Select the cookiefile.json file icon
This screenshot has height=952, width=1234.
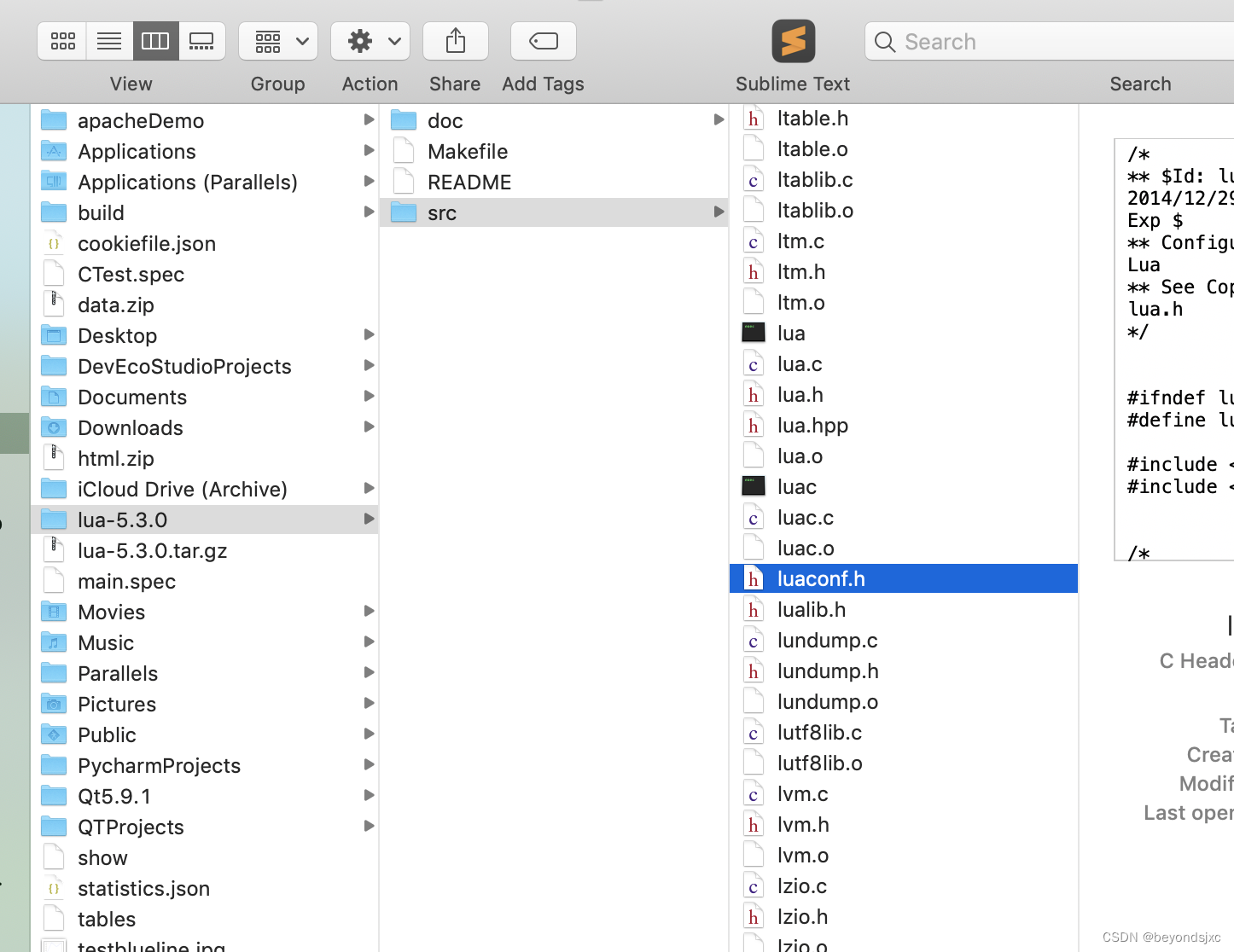tap(54, 243)
